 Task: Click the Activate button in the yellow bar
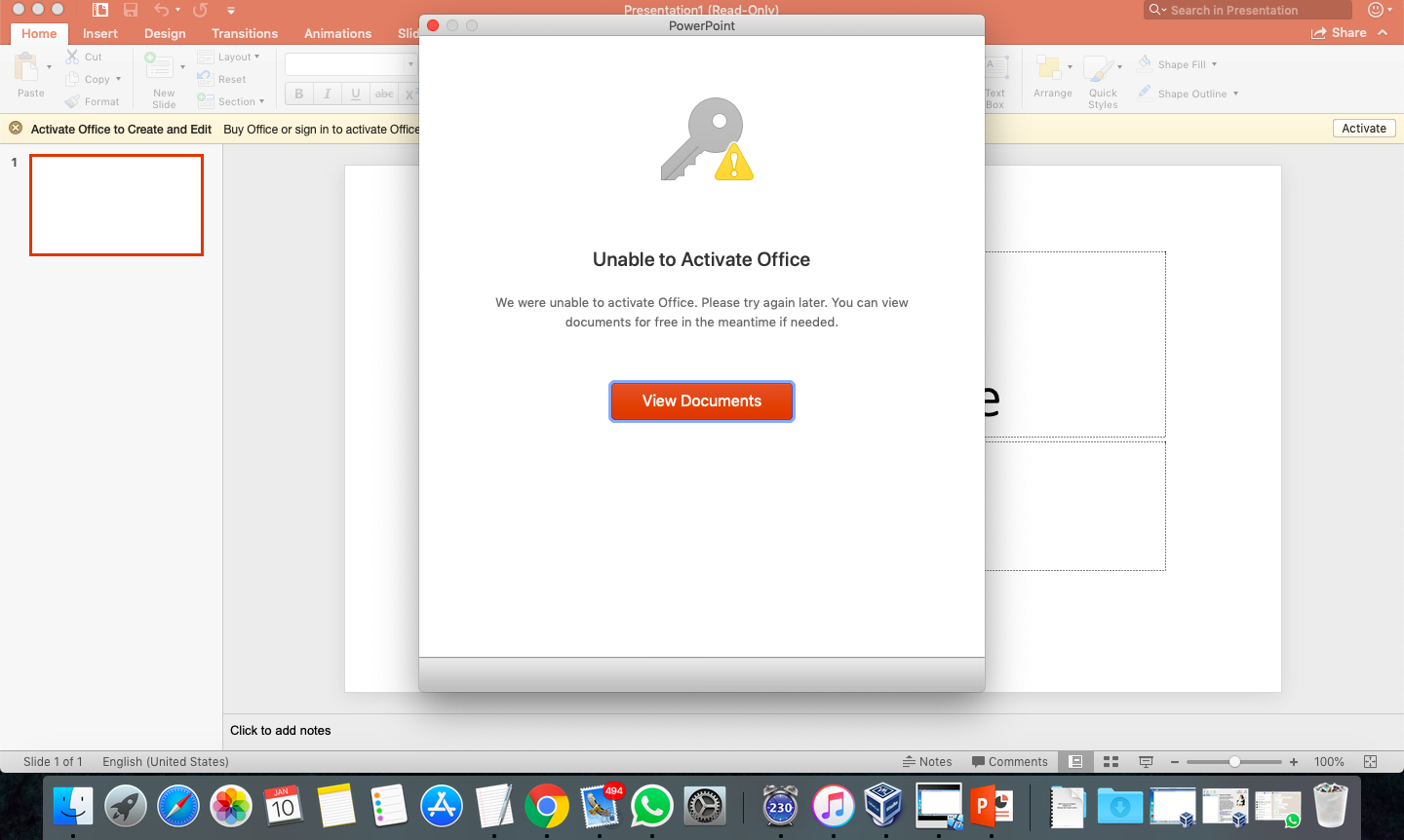pos(1364,129)
